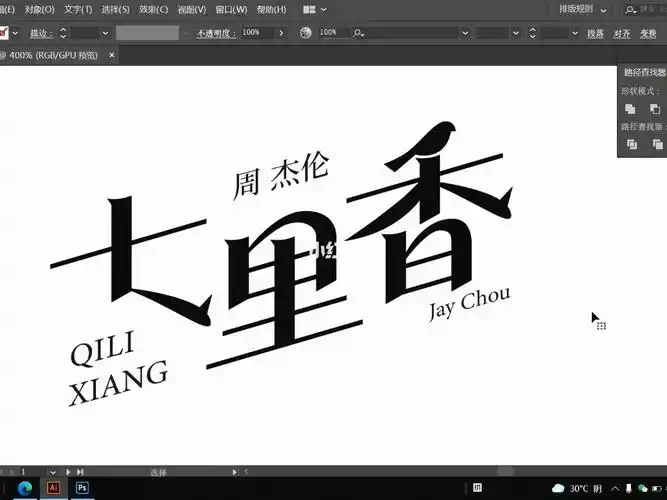
Task: Open the 描边 stroke panel link
Action: pyautogui.click(x=41, y=33)
